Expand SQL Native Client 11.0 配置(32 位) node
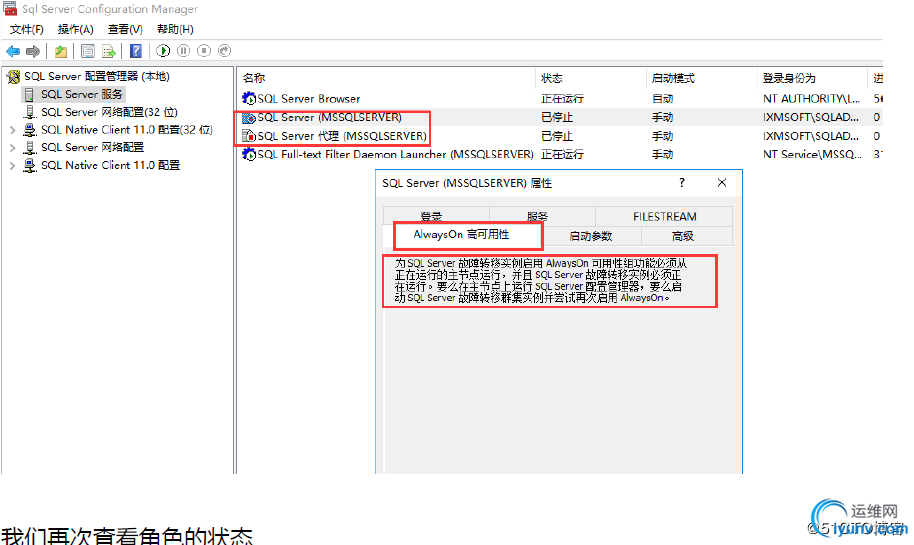Image resolution: width=914 pixels, height=545 pixels. click(12, 130)
